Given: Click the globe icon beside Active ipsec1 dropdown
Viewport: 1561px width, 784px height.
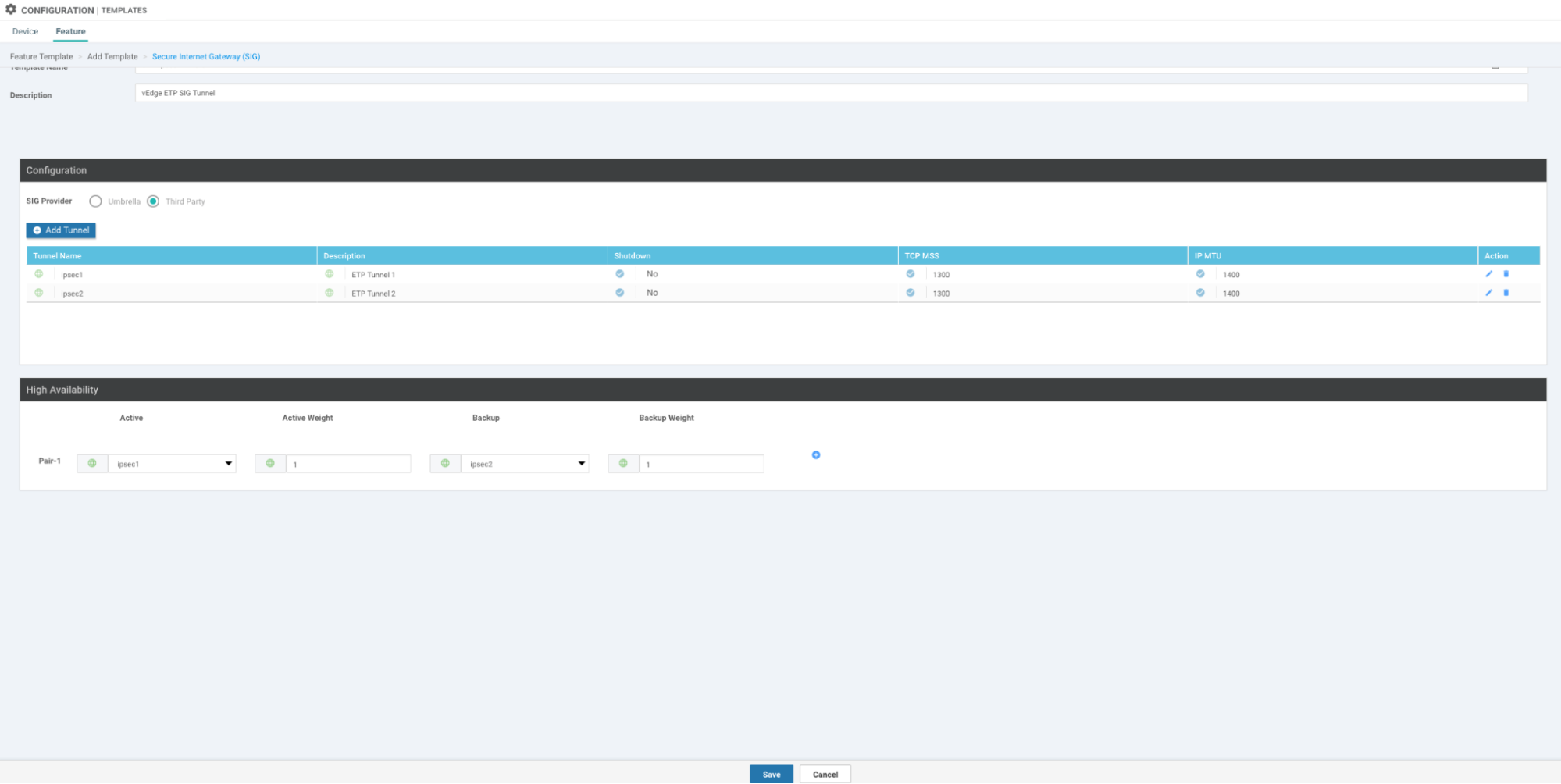Looking at the screenshot, I should (x=92, y=464).
